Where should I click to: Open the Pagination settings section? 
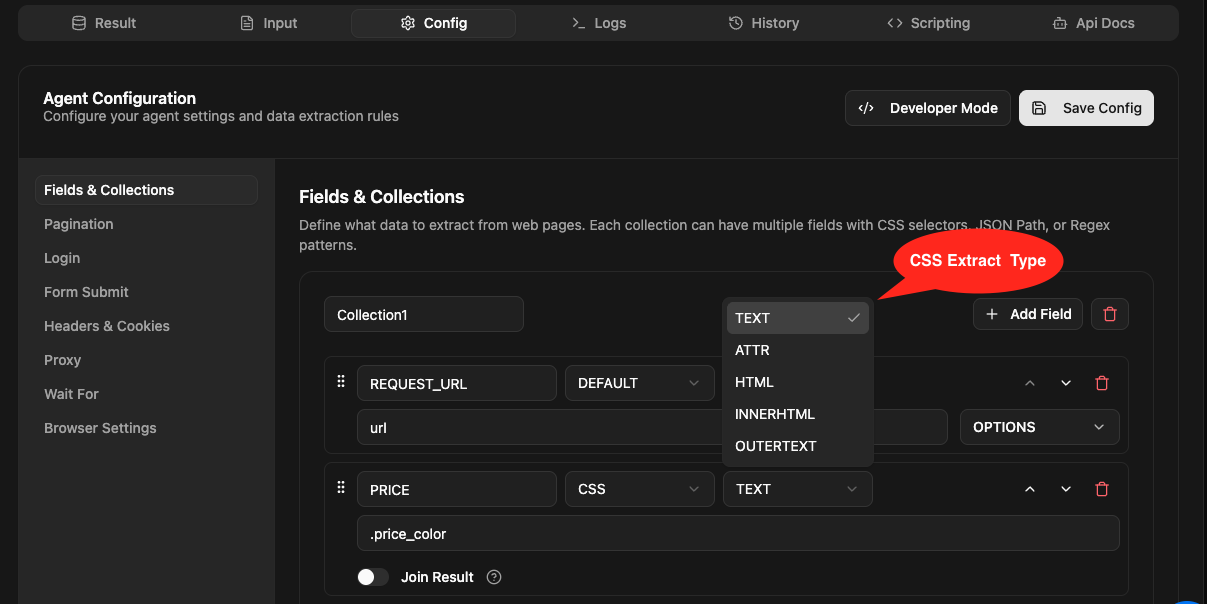(x=79, y=224)
